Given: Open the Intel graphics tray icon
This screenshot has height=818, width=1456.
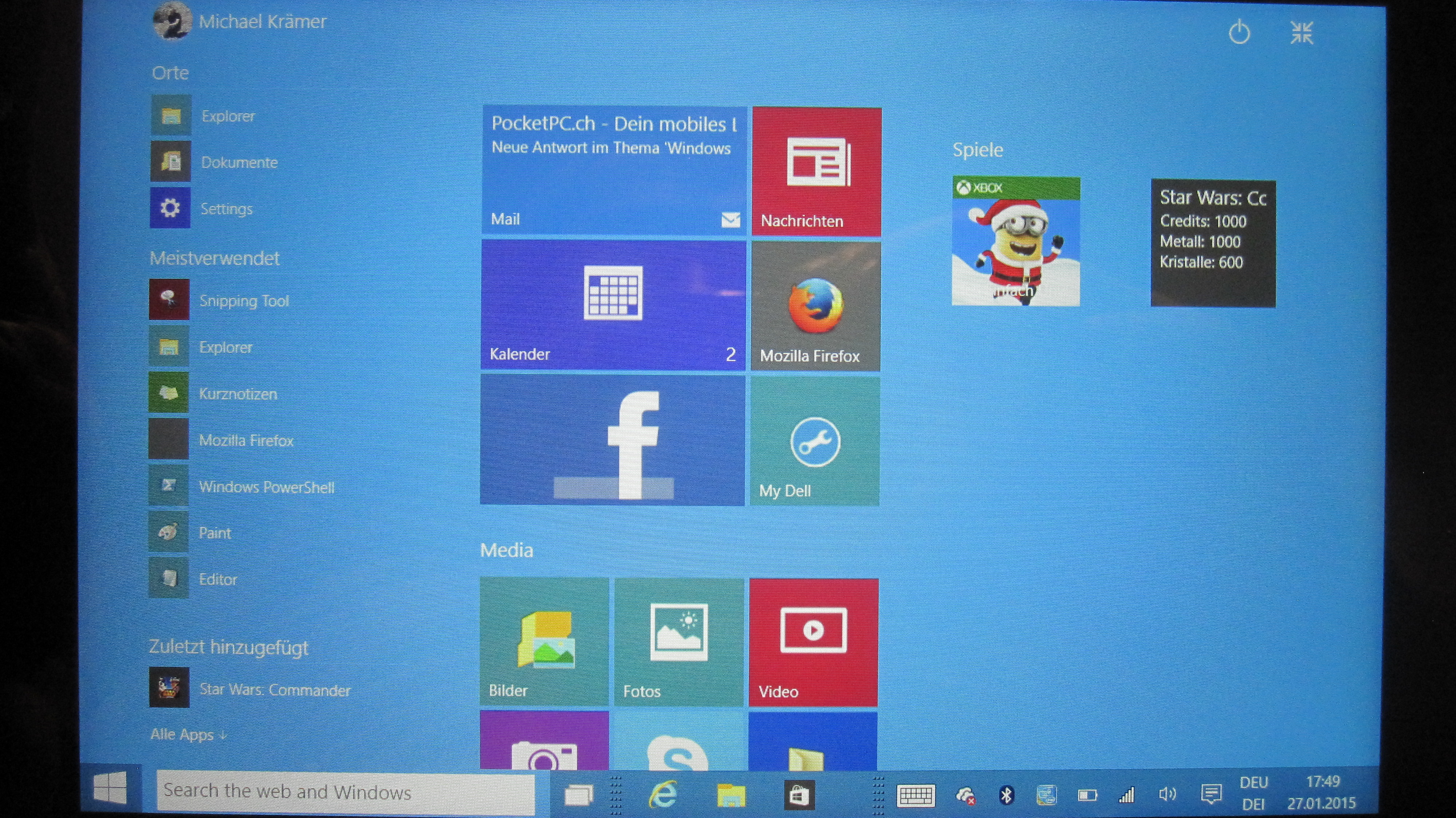Looking at the screenshot, I should [x=1047, y=795].
